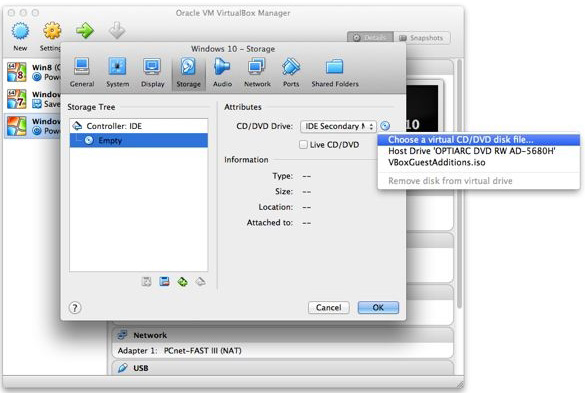Select Host Drive OPTIARC DVD RW entry

pyautogui.click(x=479, y=151)
